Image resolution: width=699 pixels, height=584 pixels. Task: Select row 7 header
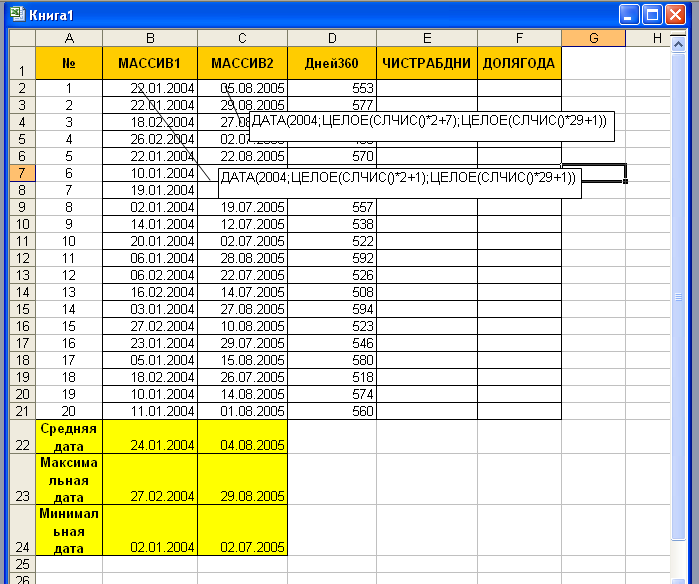(x=22, y=173)
